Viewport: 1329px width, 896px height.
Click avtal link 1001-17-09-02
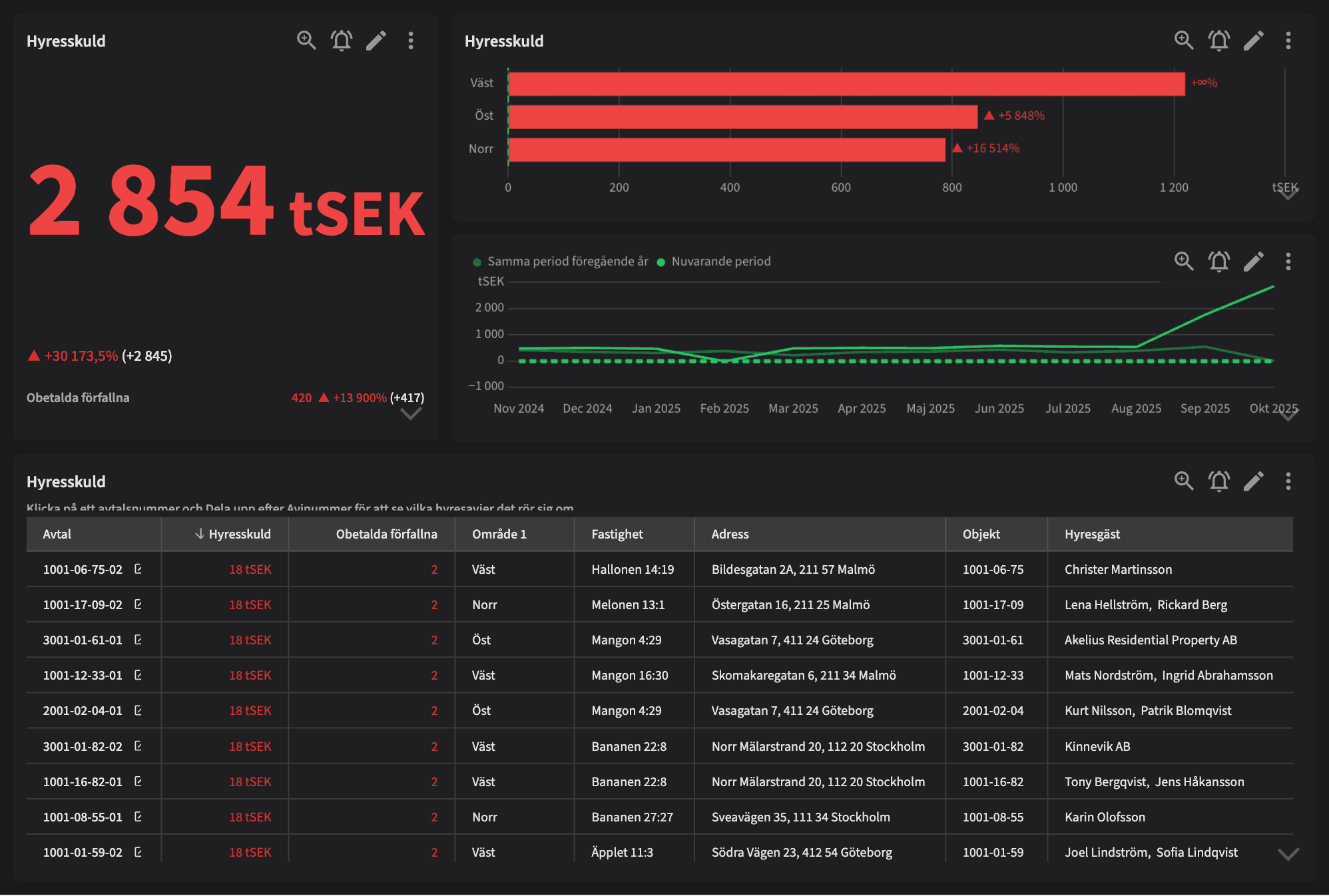[83, 604]
